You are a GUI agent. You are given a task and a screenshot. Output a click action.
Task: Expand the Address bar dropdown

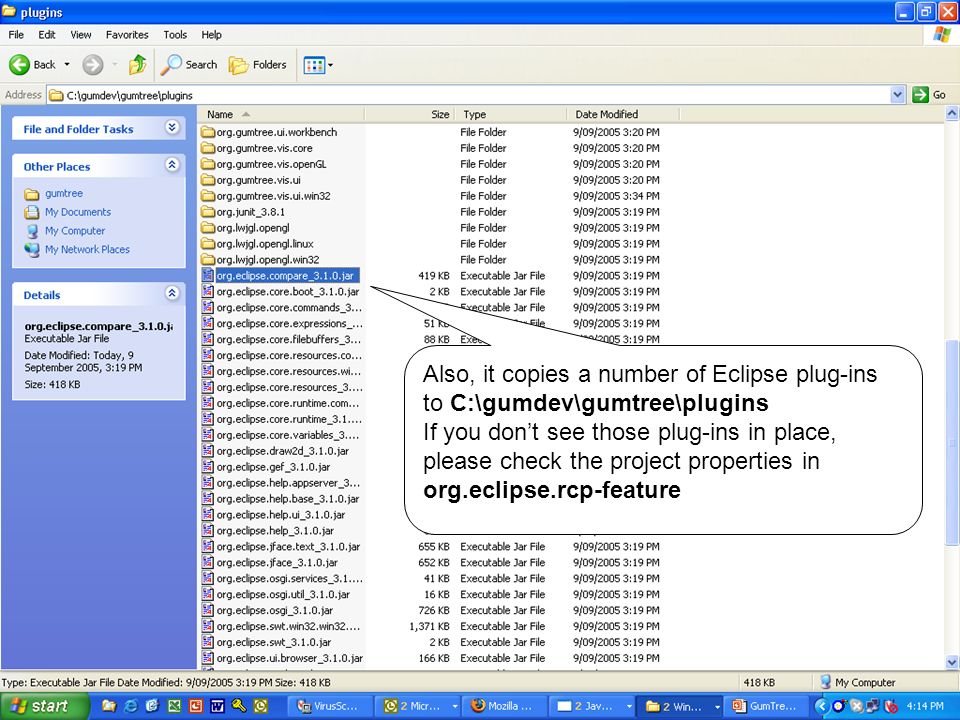click(897, 95)
